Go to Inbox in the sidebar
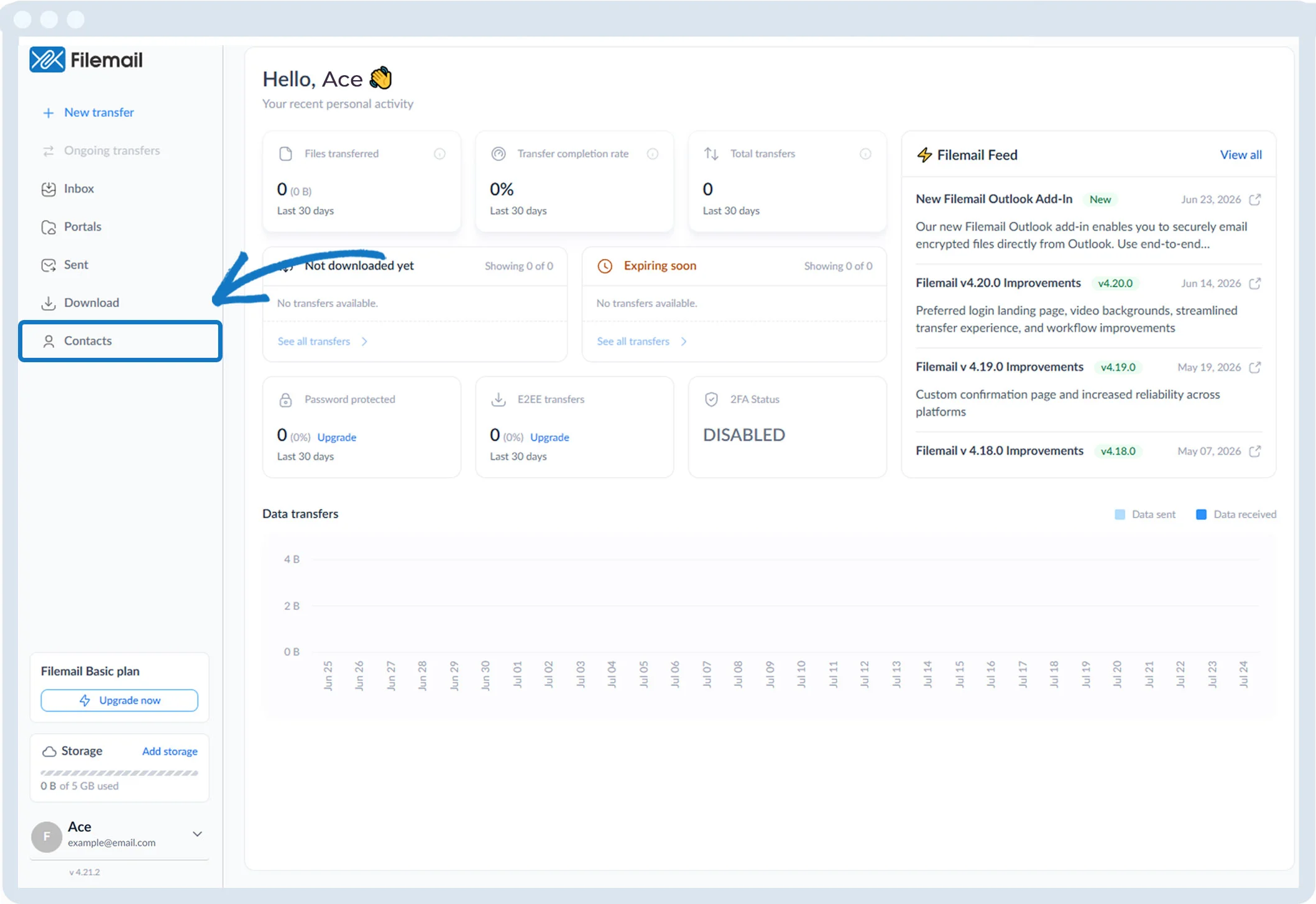This screenshot has height=904, width=1316. coord(79,189)
